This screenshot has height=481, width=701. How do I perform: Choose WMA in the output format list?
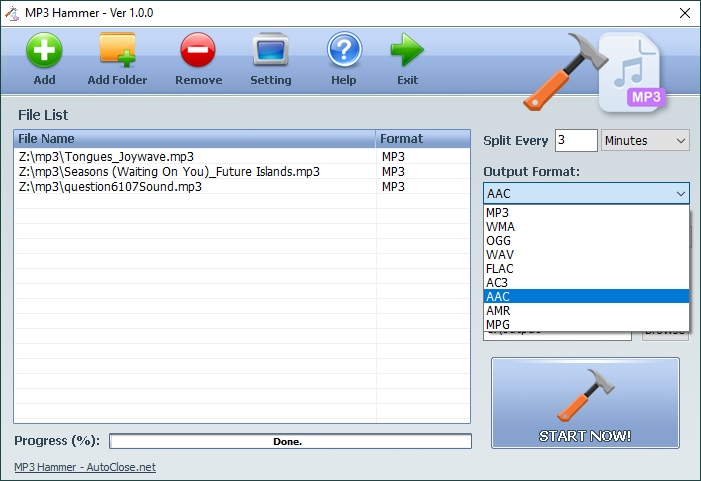(586, 227)
